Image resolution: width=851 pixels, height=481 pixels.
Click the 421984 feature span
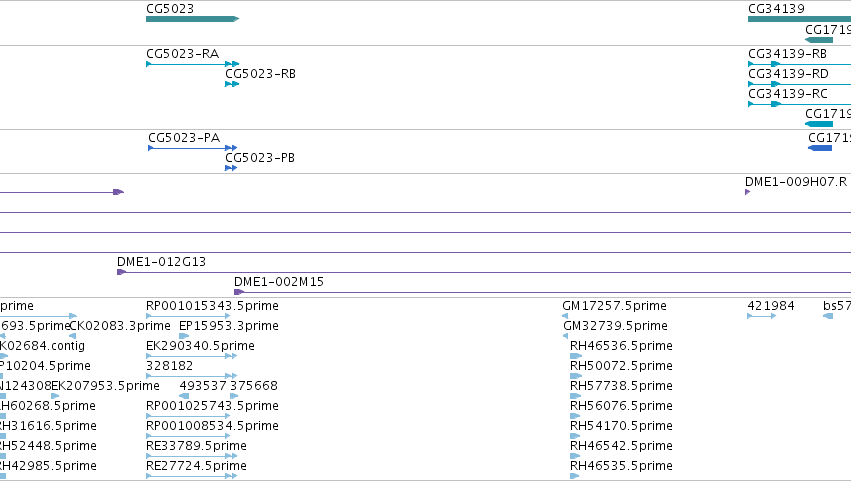[762, 316]
